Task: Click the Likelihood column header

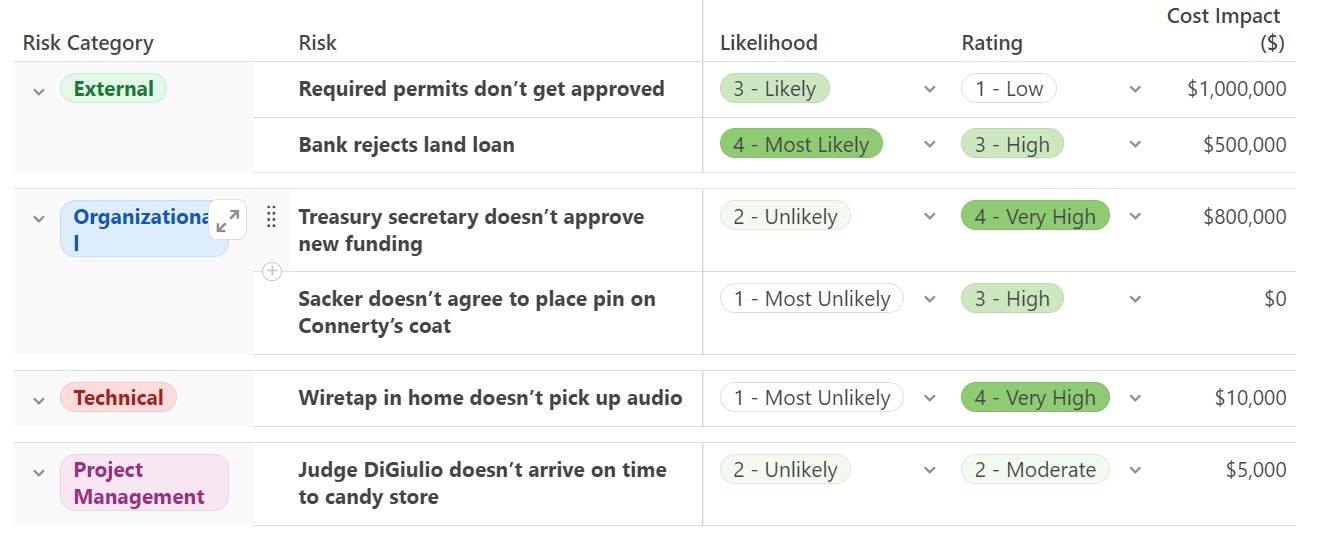Action: pyautogui.click(x=769, y=43)
